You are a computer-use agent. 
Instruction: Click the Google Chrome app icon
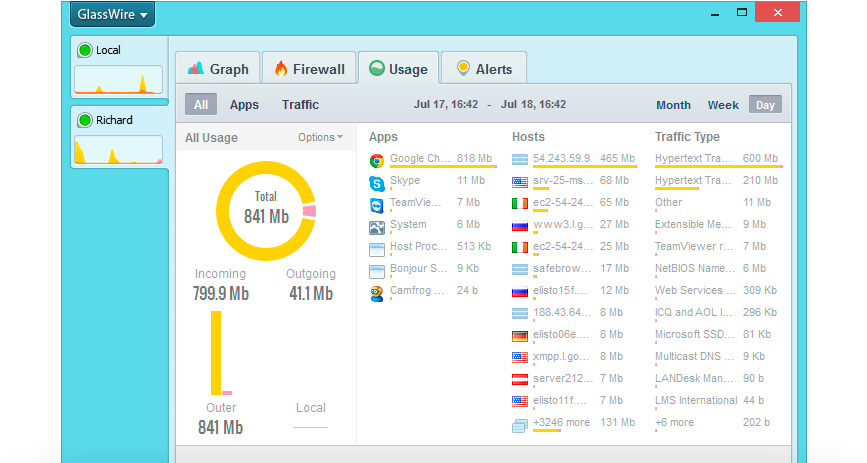click(377, 161)
